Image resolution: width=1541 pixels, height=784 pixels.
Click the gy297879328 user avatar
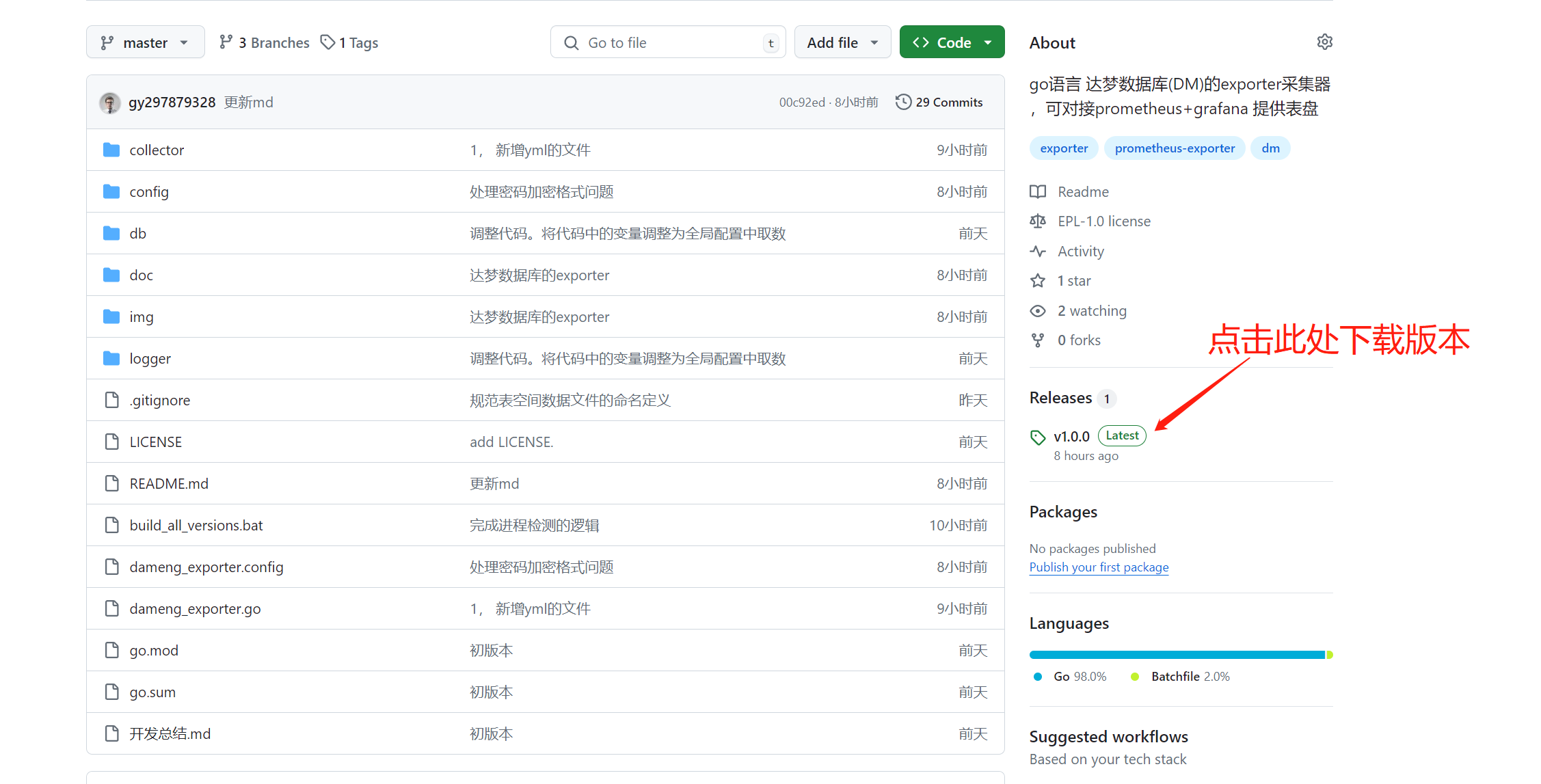(x=110, y=103)
